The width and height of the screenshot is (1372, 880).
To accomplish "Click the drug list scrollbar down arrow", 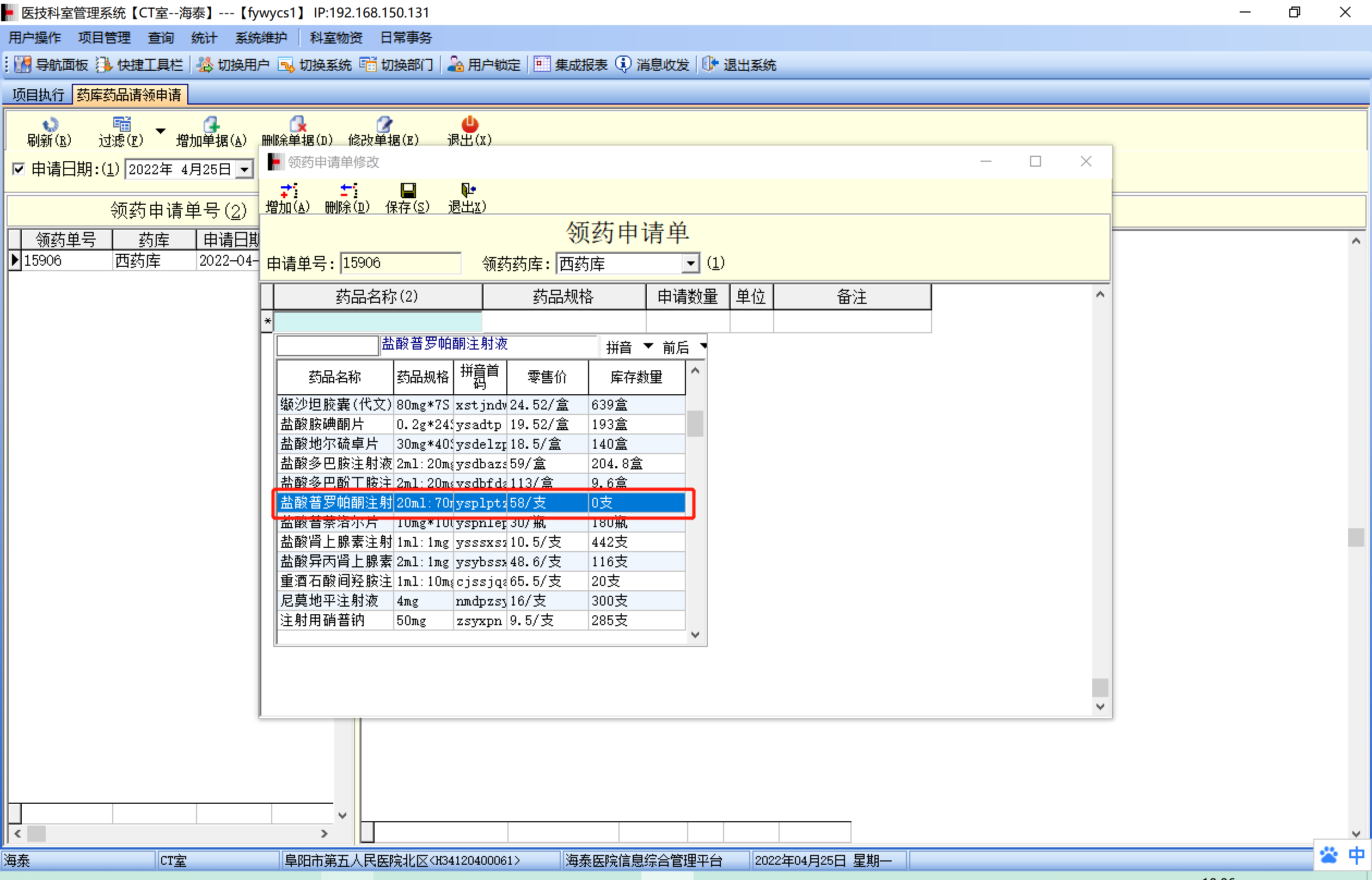I will click(695, 634).
